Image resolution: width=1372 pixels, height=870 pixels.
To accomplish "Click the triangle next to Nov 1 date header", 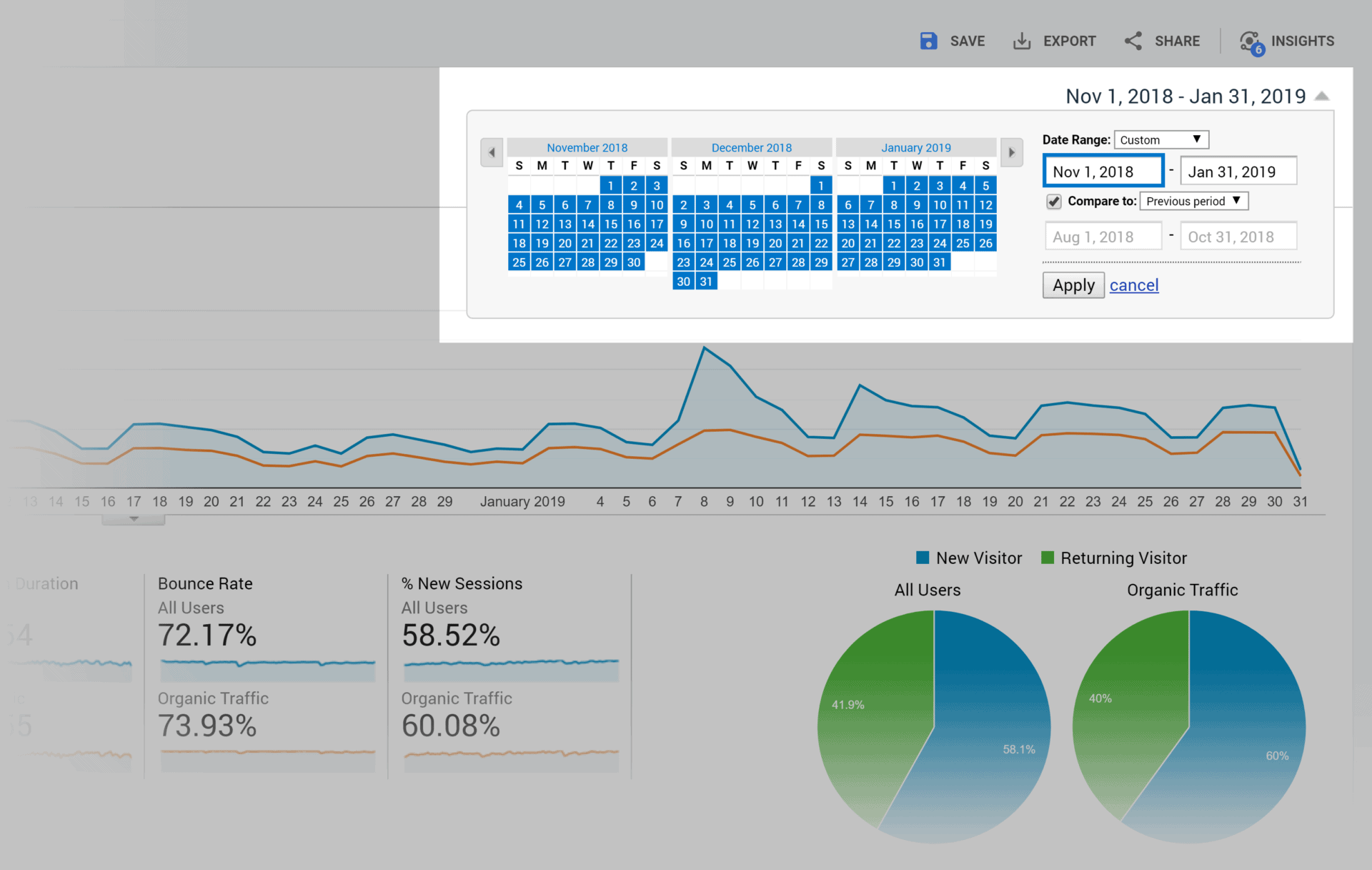I will [x=1323, y=95].
